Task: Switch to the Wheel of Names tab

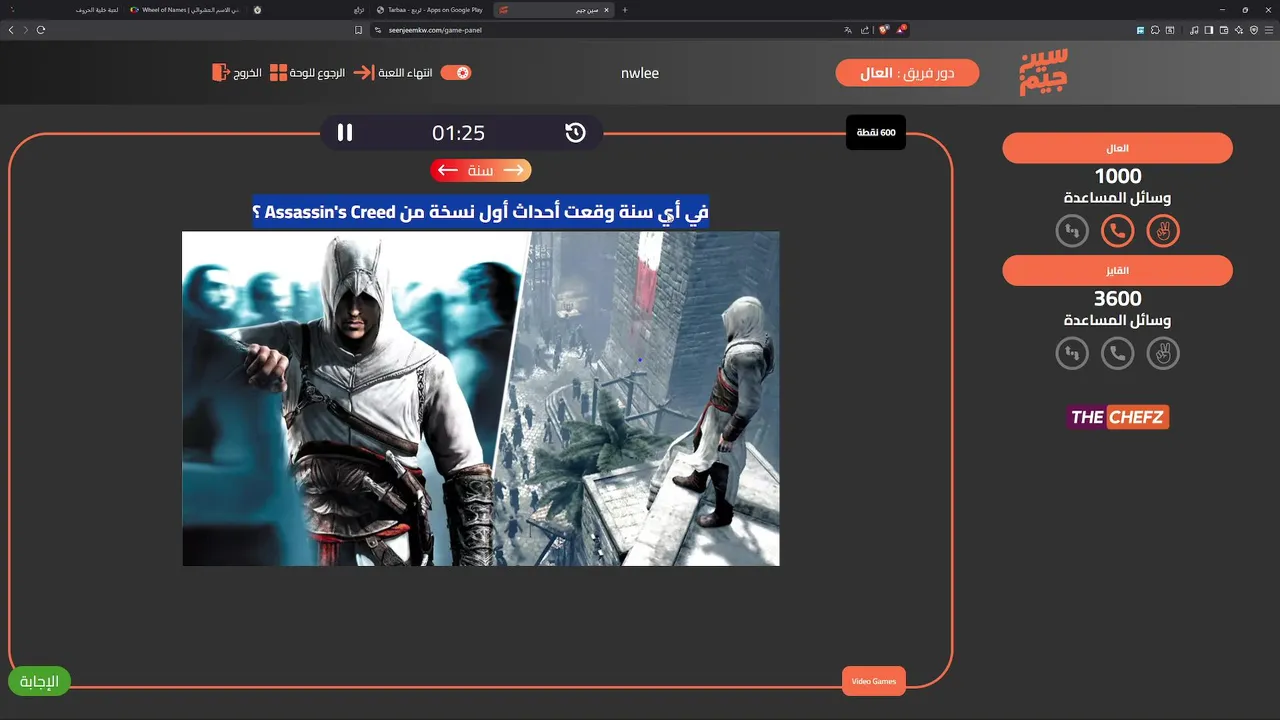Action: click(185, 10)
